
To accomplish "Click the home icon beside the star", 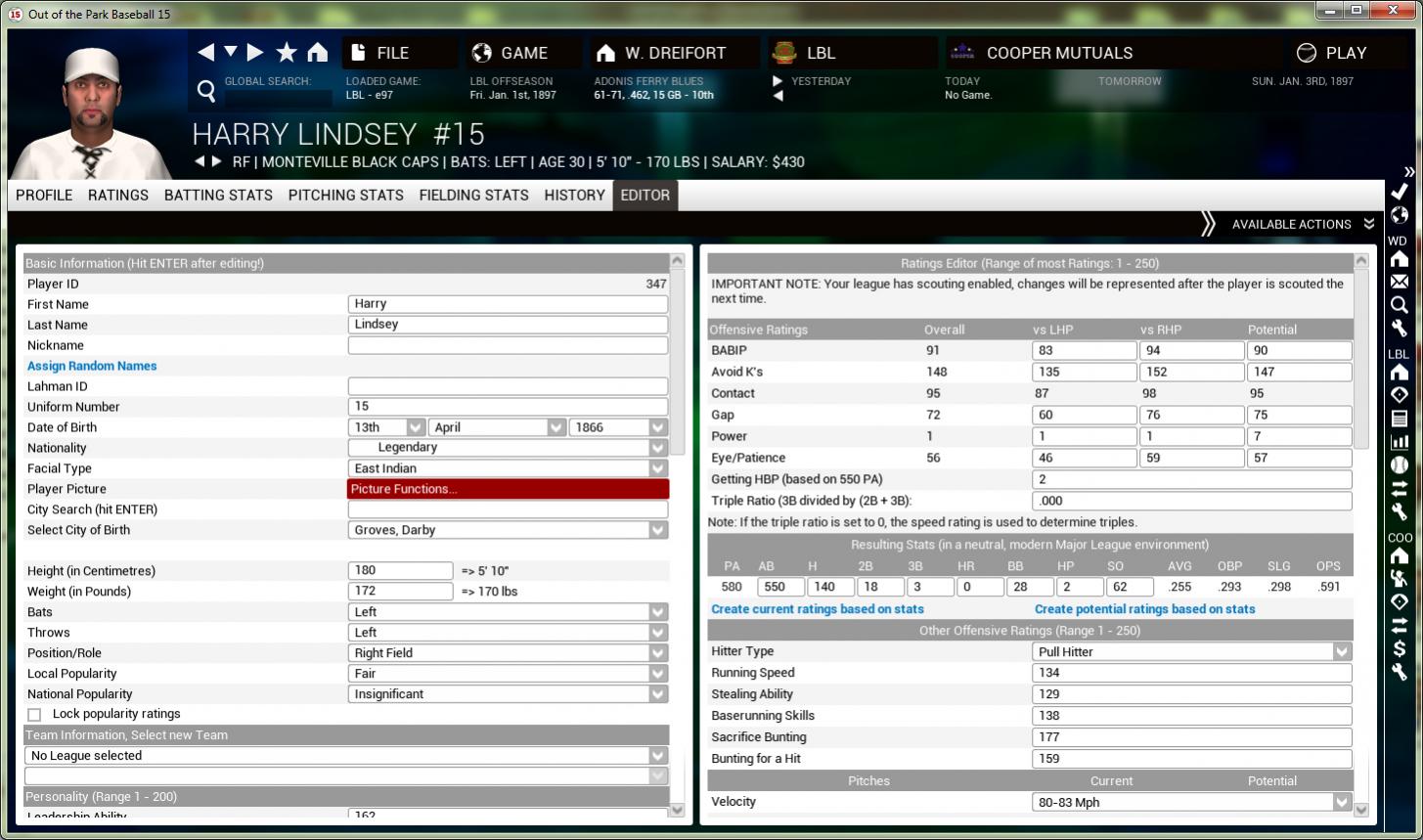I will pyautogui.click(x=317, y=53).
